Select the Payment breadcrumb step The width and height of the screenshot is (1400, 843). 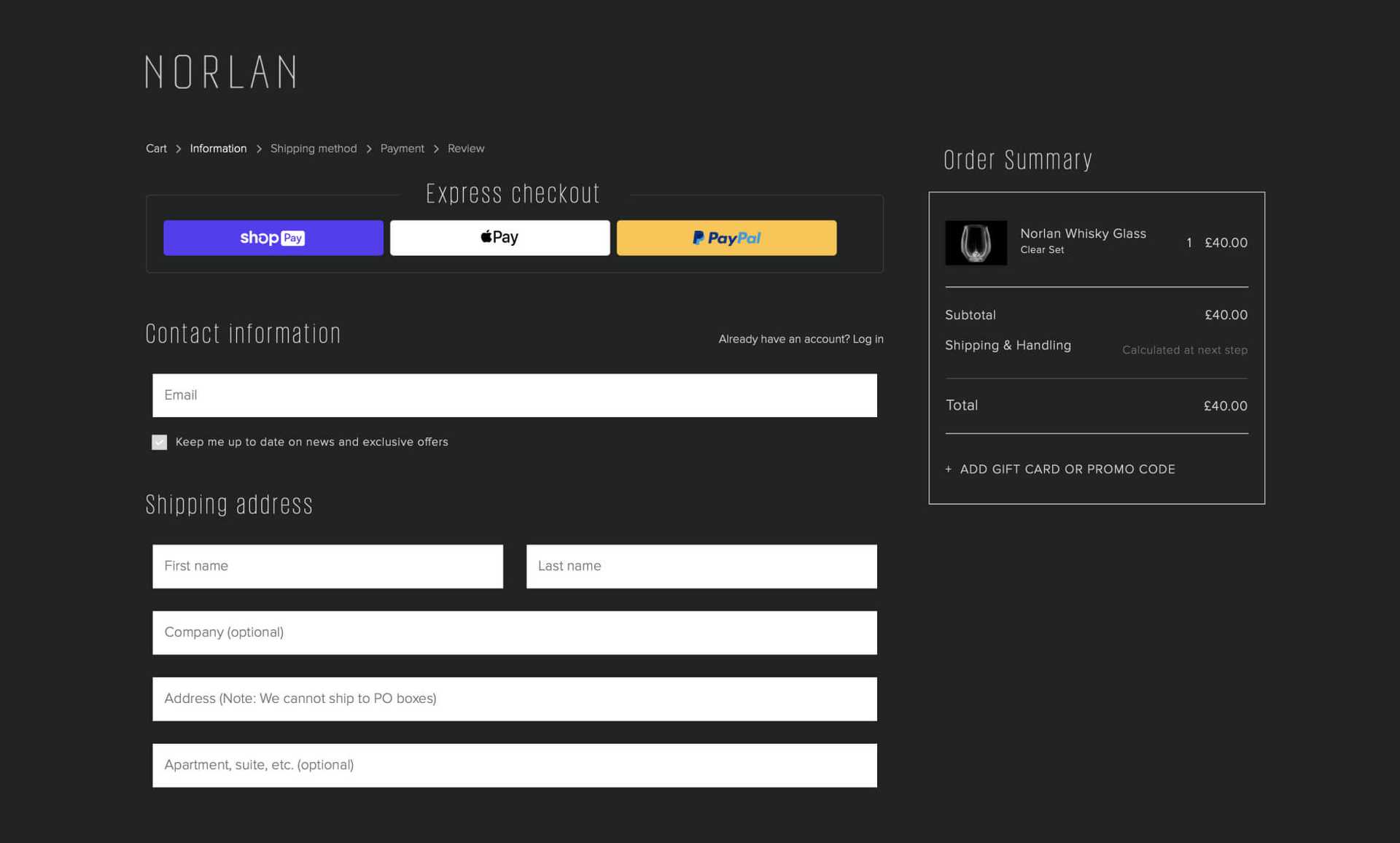pos(402,149)
